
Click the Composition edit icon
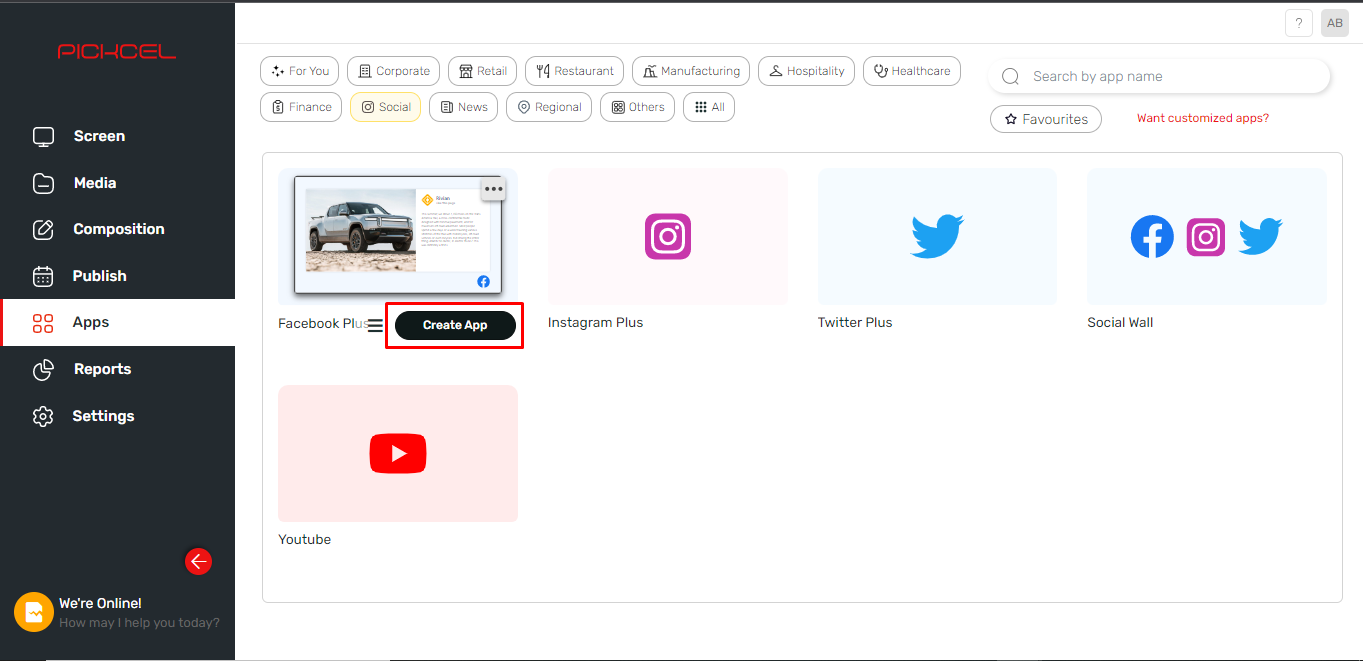43,229
